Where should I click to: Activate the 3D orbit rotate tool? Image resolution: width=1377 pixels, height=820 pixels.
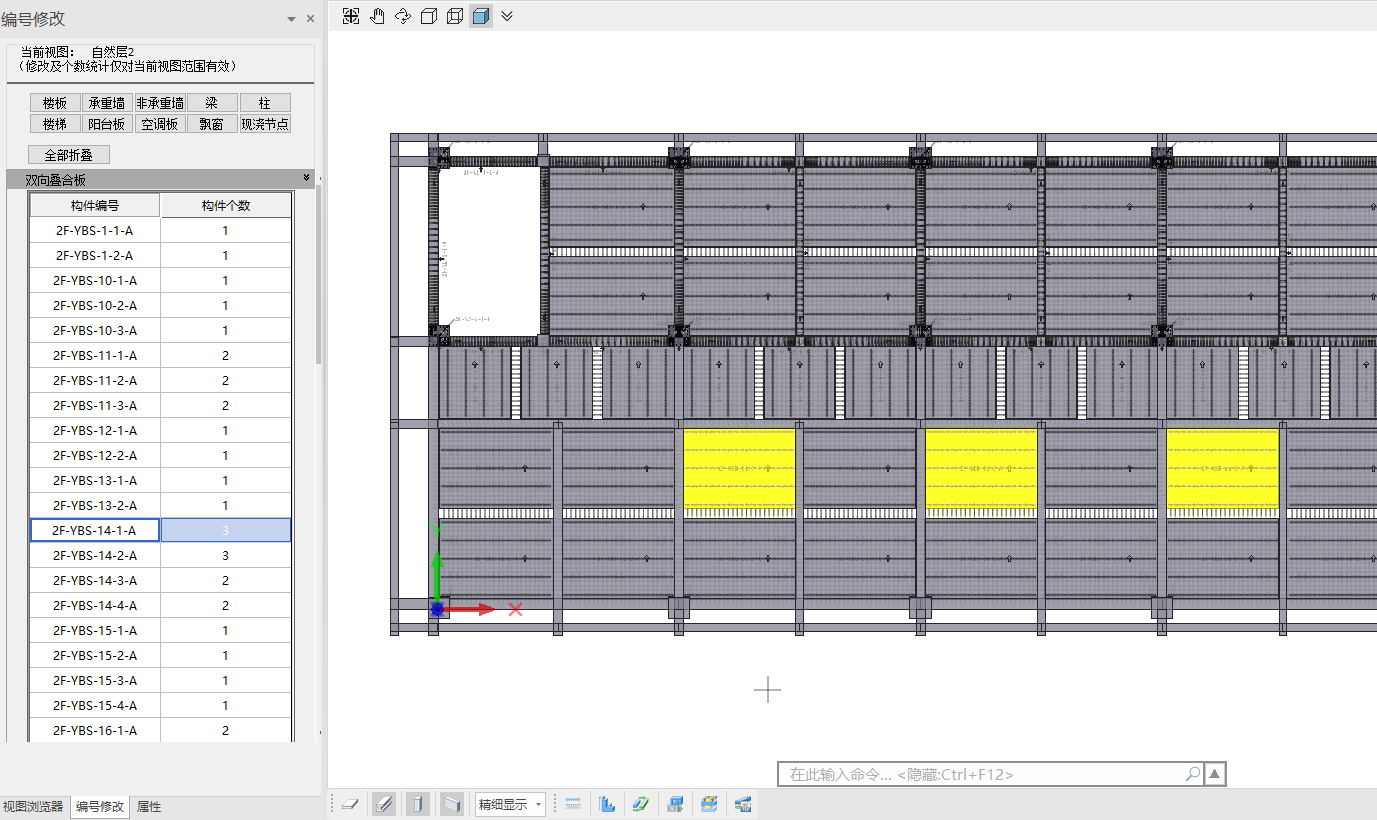(403, 16)
